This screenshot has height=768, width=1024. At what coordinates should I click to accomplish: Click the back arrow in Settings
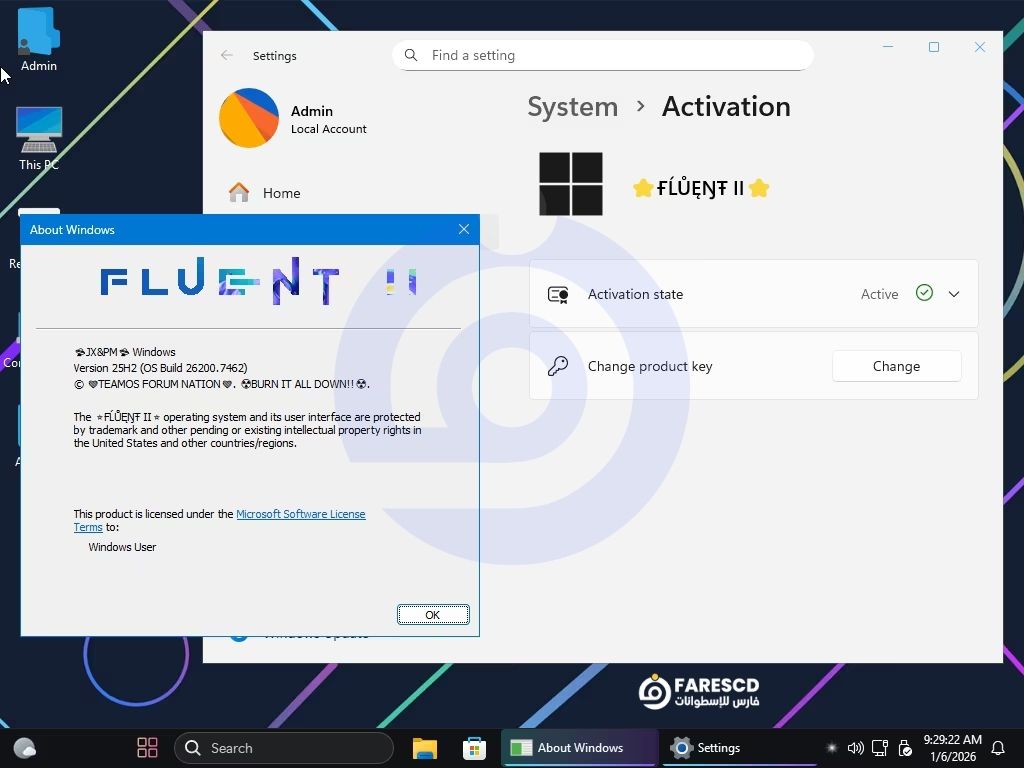(x=227, y=56)
